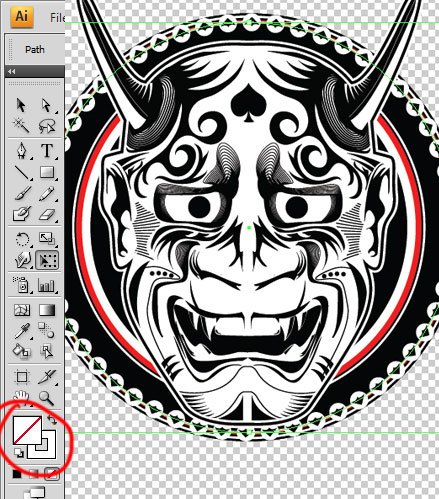Select the Pen tool
This screenshot has width=439, height=499.
[22, 150]
